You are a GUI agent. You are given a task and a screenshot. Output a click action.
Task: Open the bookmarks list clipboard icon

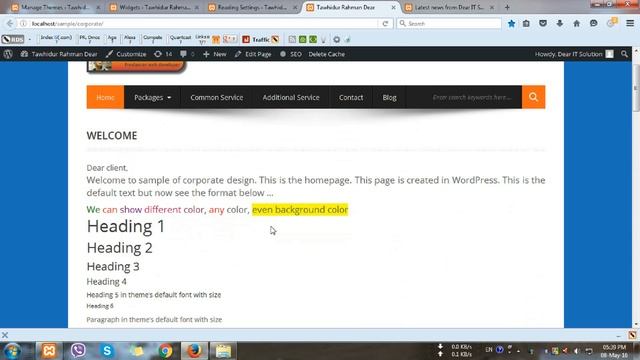coord(526,24)
